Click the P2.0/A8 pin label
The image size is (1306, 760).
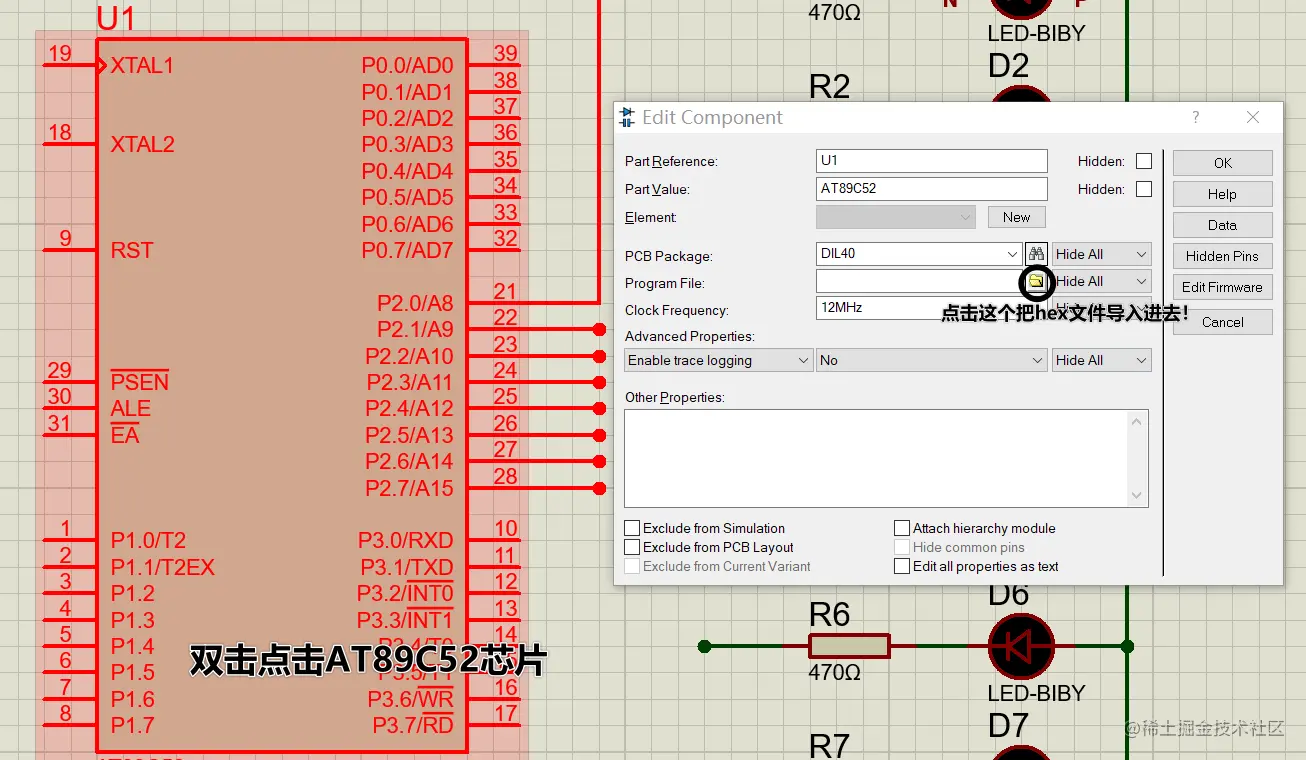tap(415, 303)
